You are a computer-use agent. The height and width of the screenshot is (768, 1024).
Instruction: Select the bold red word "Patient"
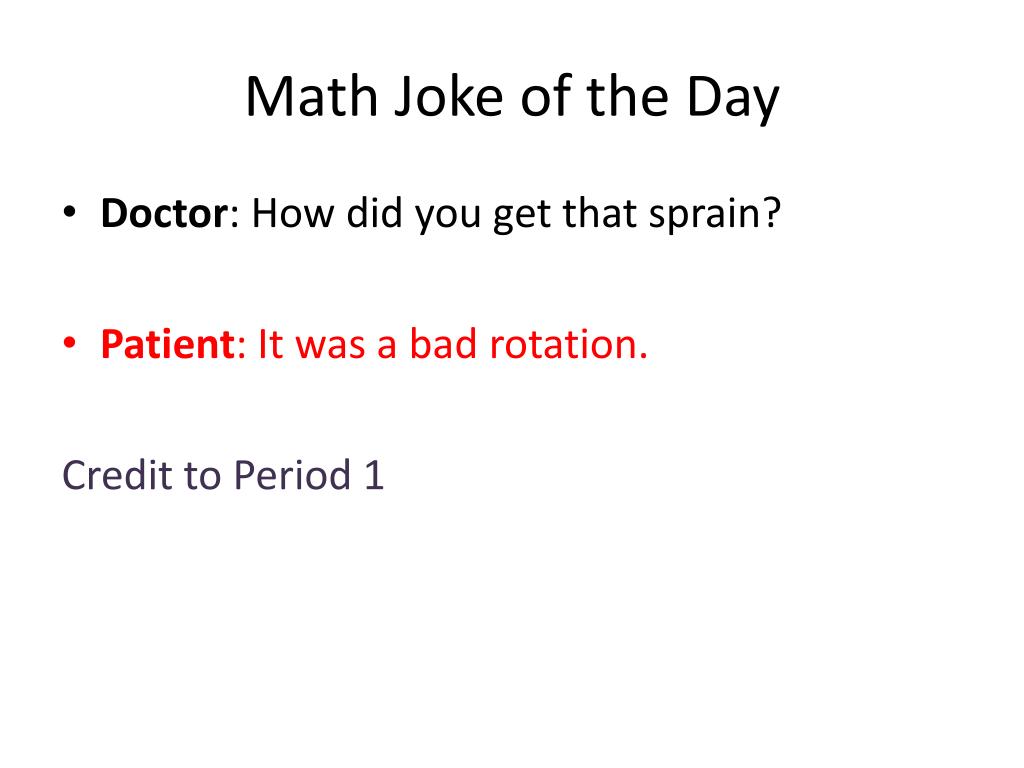[x=168, y=344]
